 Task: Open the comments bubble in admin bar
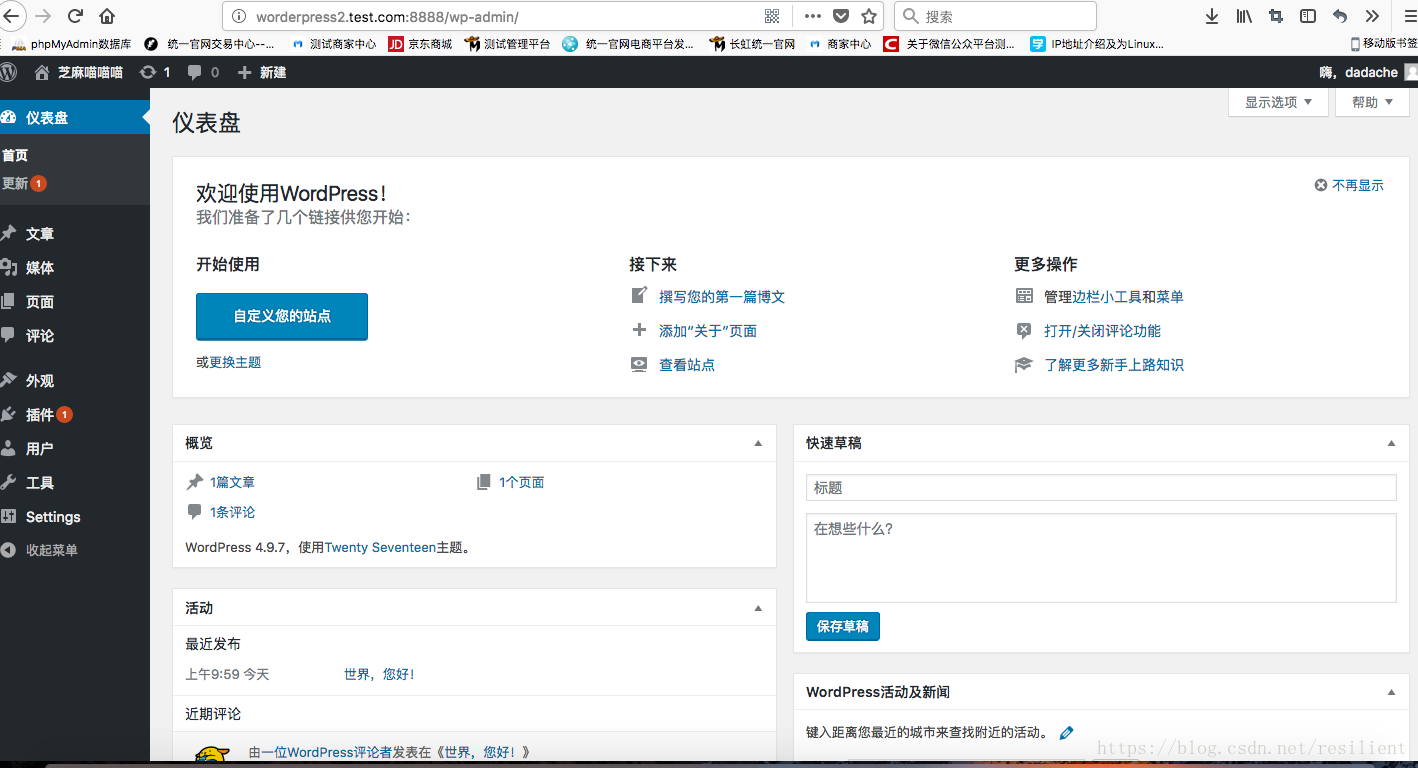pyautogui.click(x=203, y=72)
